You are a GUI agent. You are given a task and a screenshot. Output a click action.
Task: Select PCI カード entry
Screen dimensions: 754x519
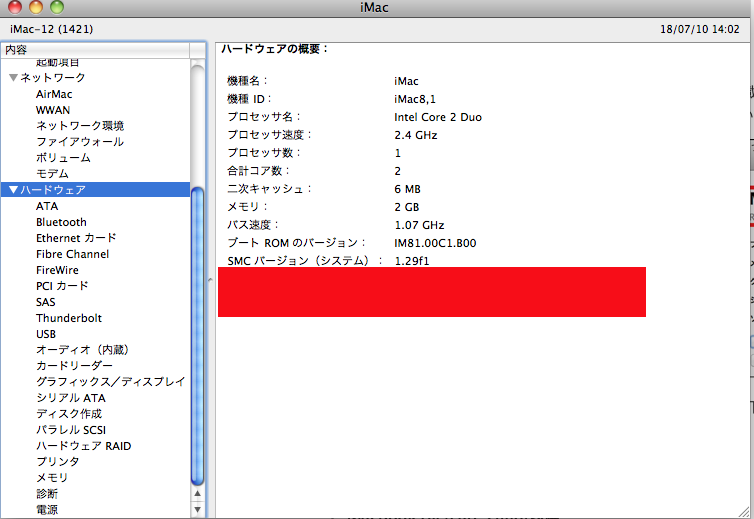(62, 286)
